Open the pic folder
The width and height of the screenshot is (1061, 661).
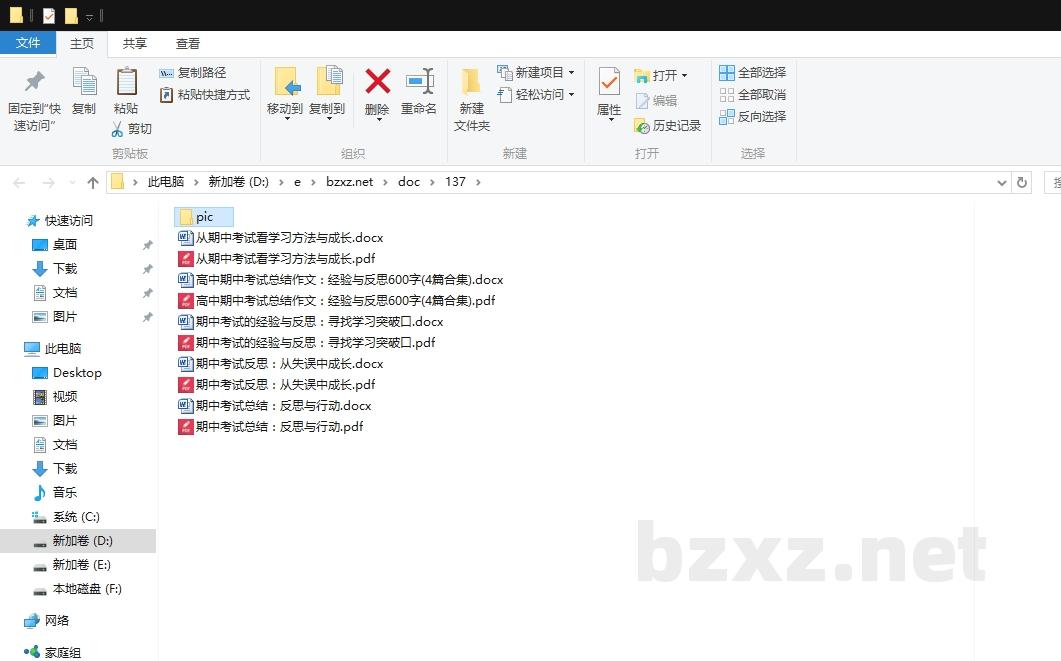tap(204, 217)
